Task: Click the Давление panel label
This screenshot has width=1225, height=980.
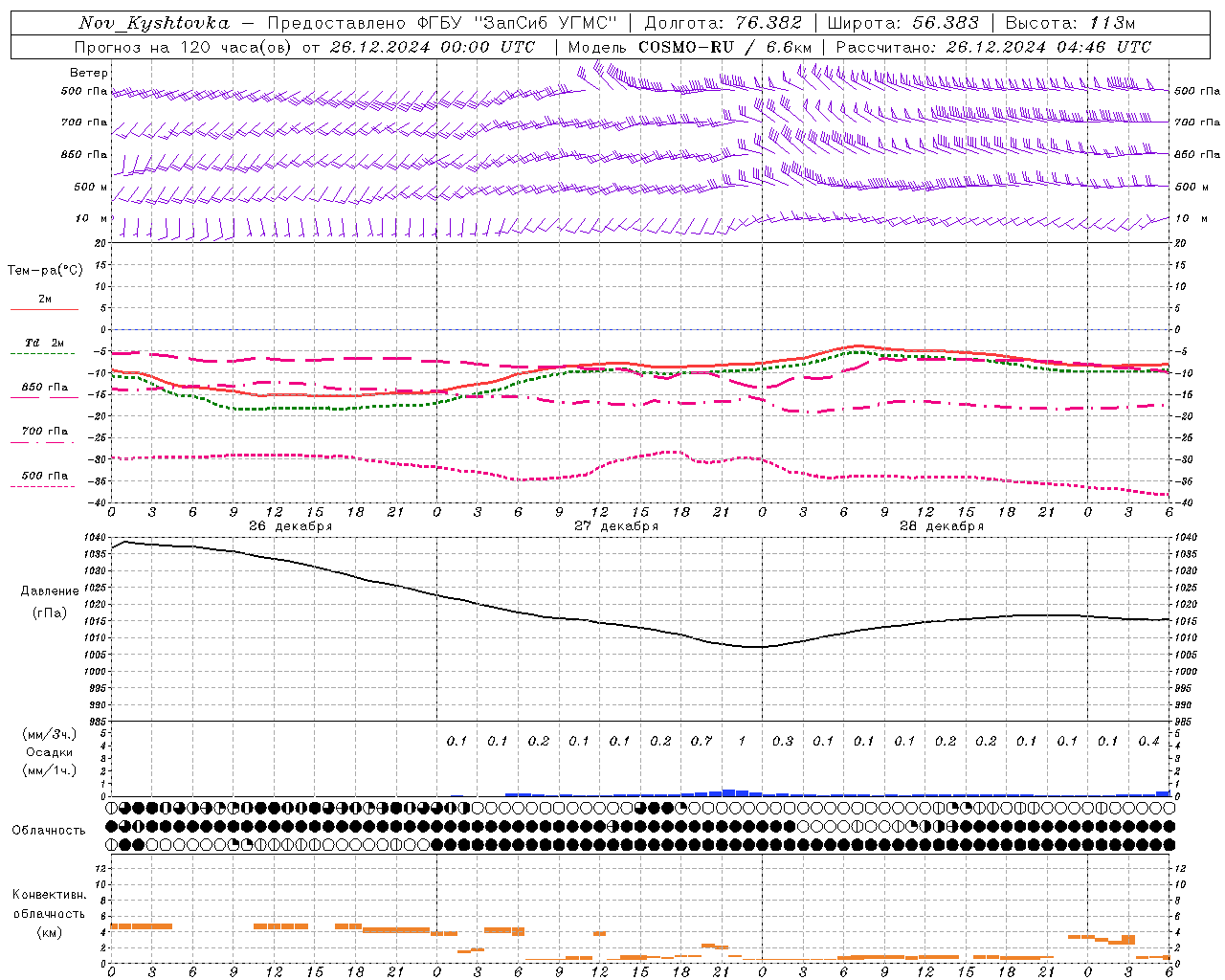Action: [50, 591]
